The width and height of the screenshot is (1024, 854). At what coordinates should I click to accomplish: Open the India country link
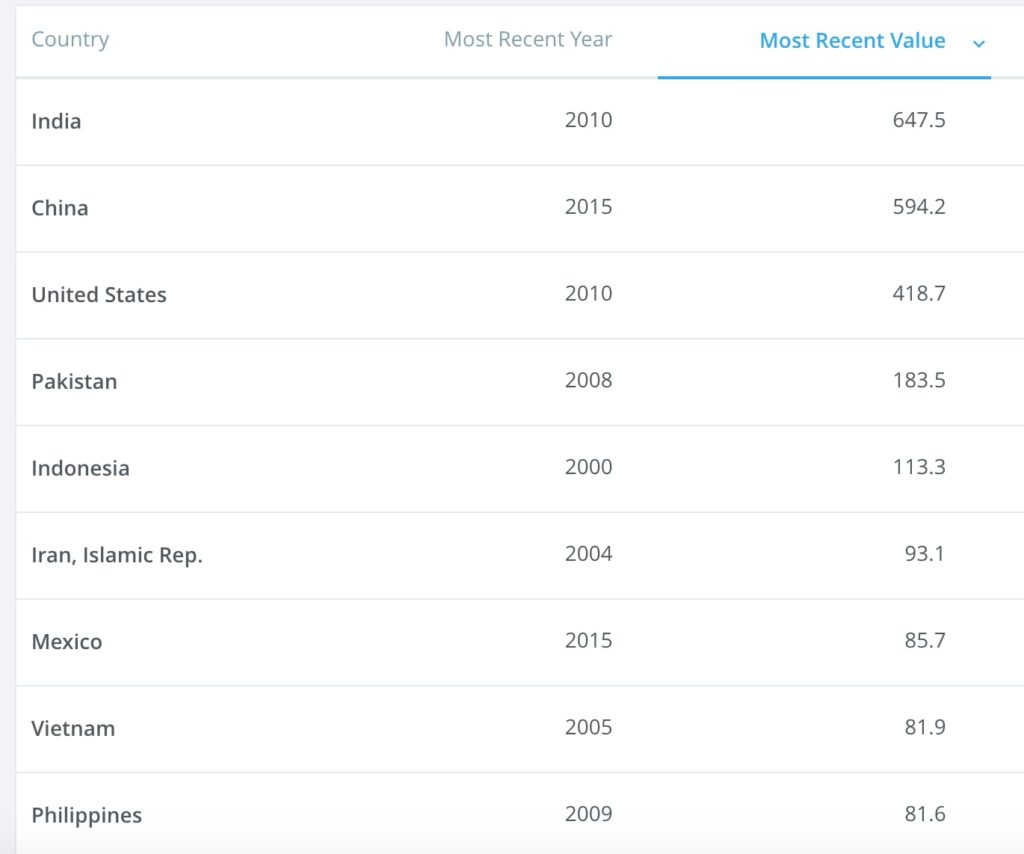pyautogui.click(x=56, y=121)
